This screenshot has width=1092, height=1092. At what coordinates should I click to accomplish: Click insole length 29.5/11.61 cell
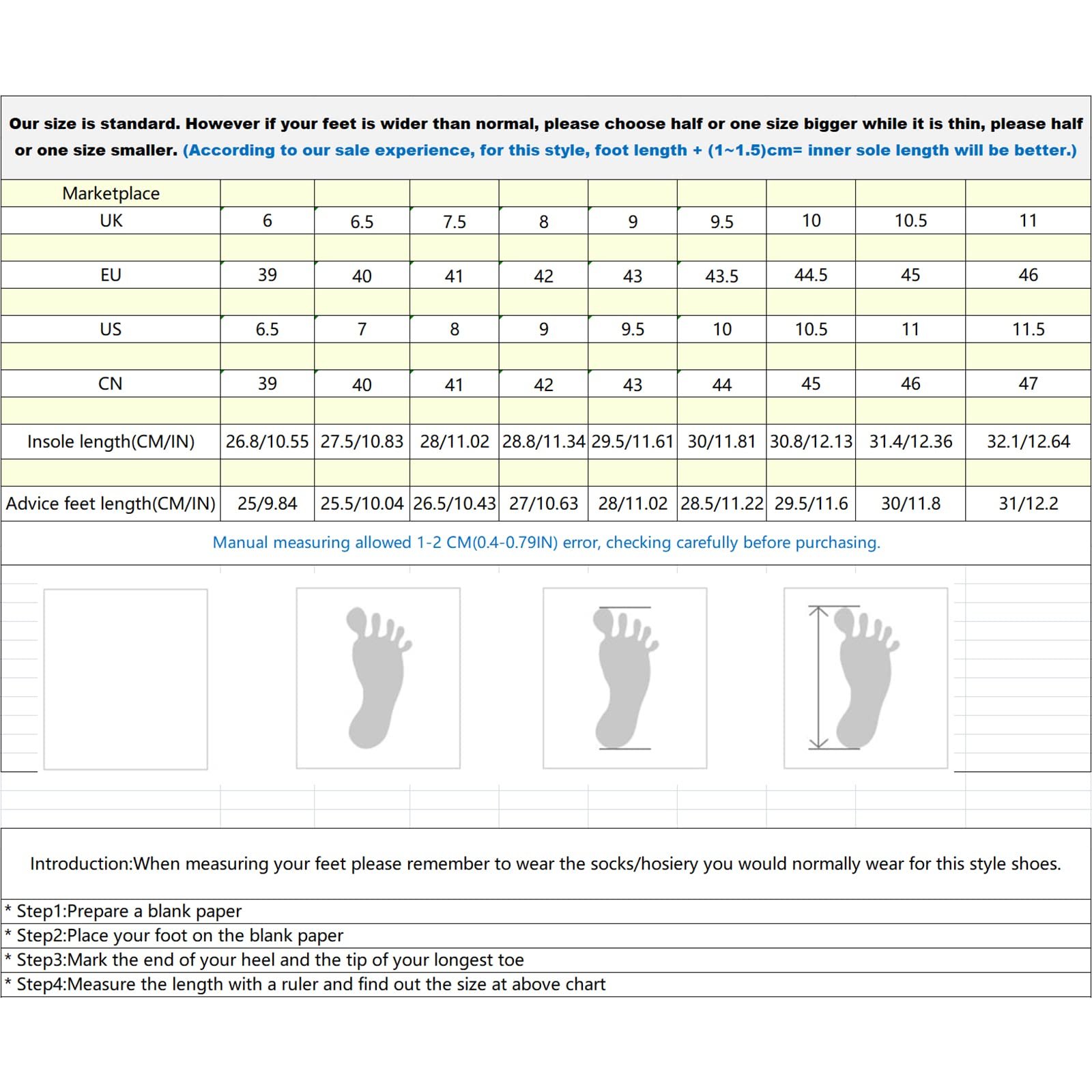(633, 442)
